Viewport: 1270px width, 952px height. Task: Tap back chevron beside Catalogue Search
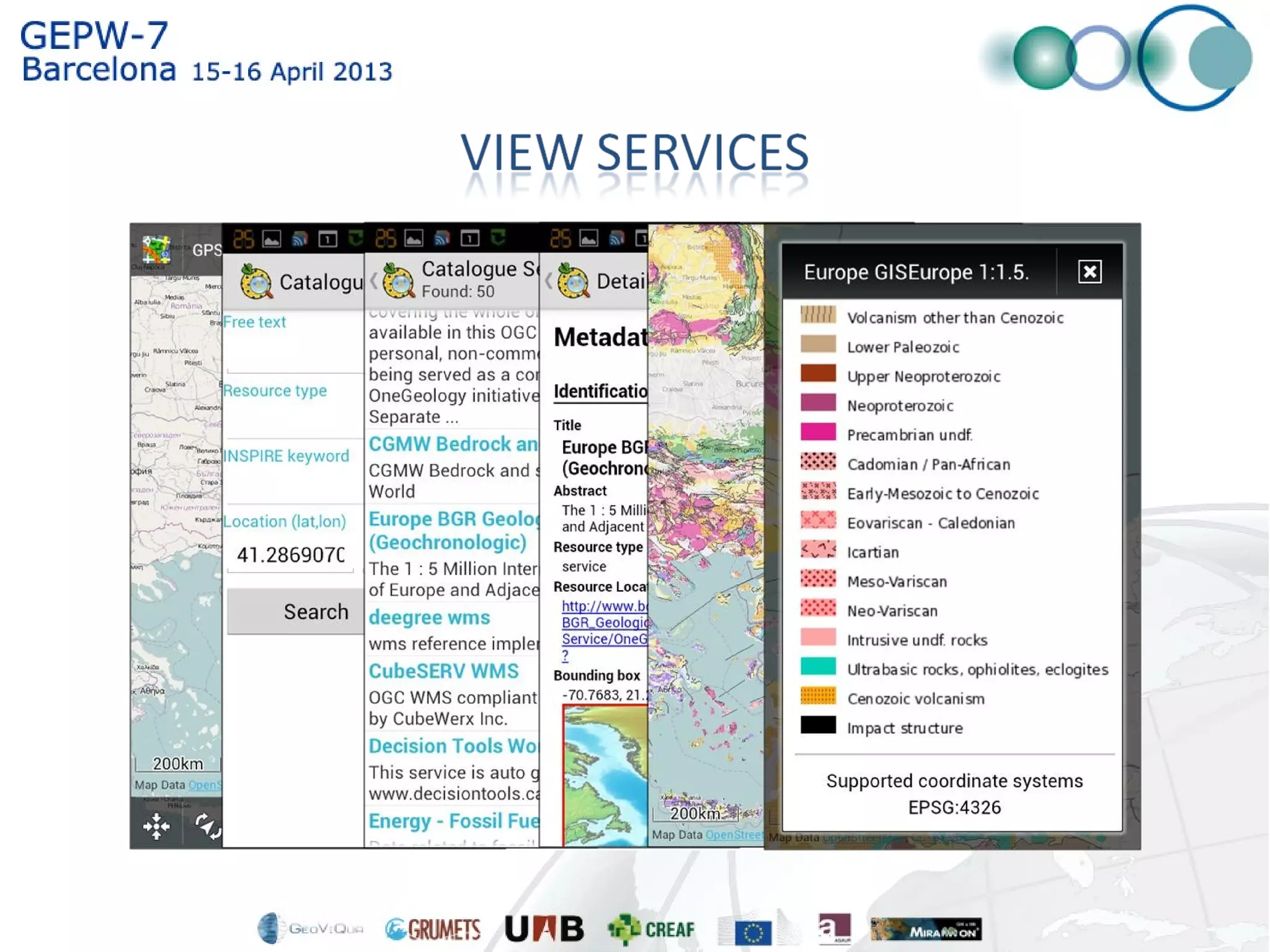tap(373, 281)
